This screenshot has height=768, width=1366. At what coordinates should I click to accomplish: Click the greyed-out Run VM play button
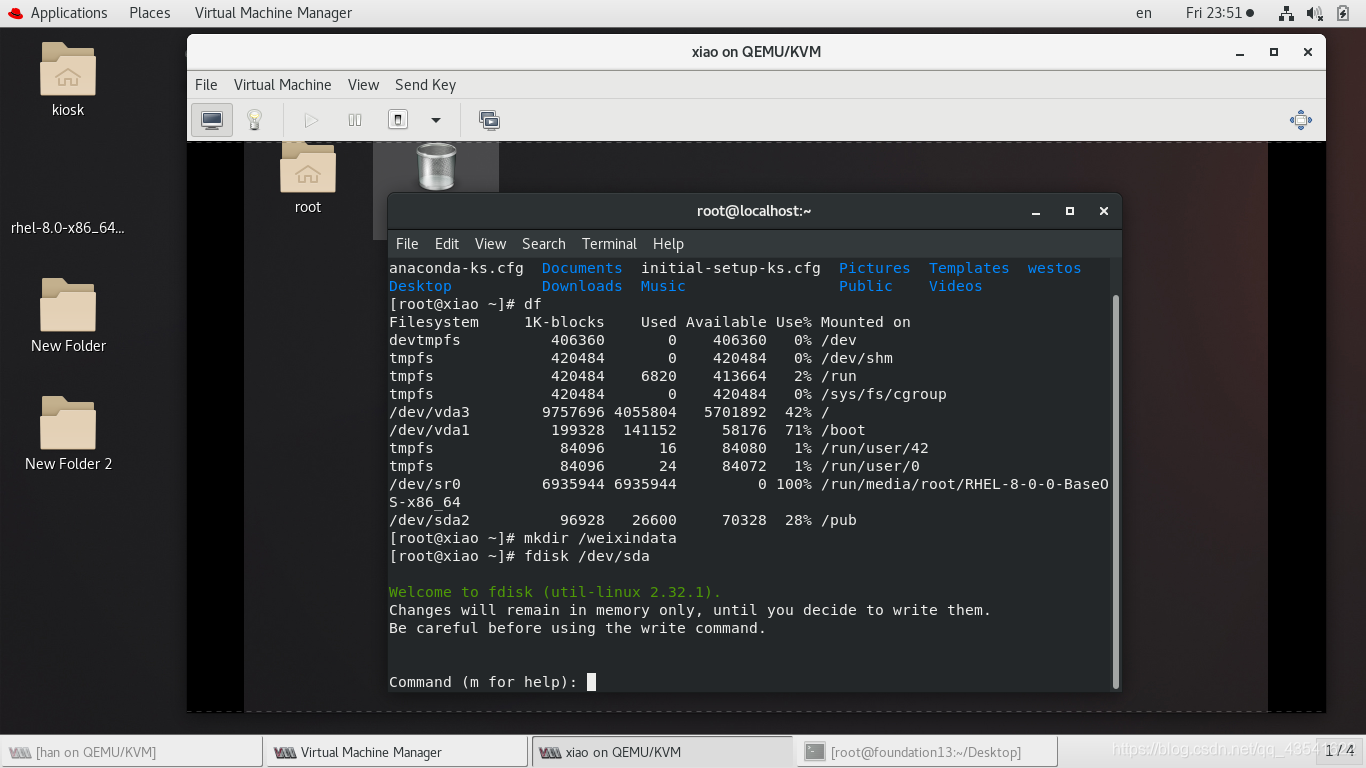tap(311, 120)
